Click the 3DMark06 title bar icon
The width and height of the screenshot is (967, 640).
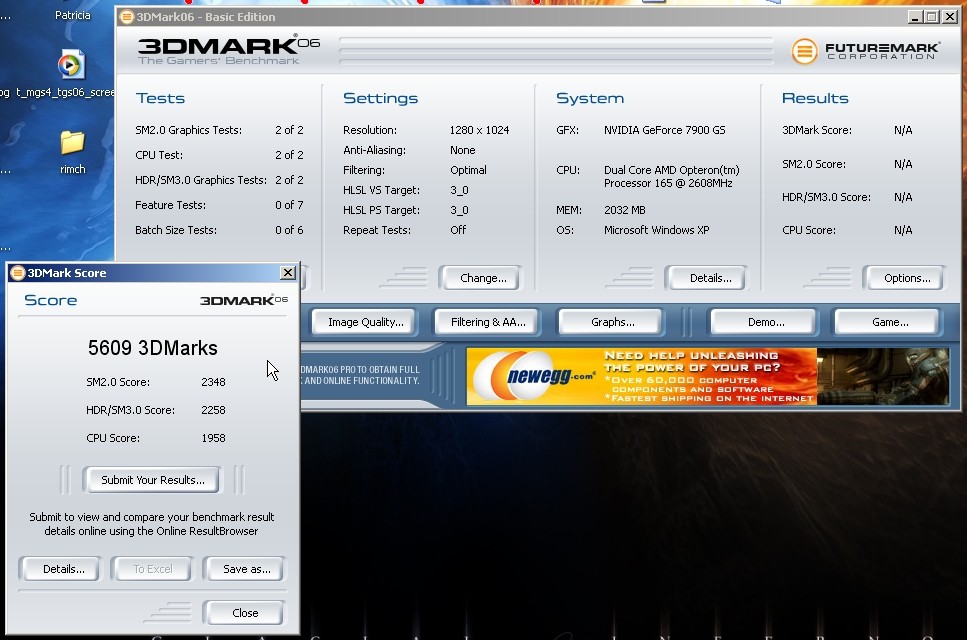pyautogui.click(x=126, y=17)
